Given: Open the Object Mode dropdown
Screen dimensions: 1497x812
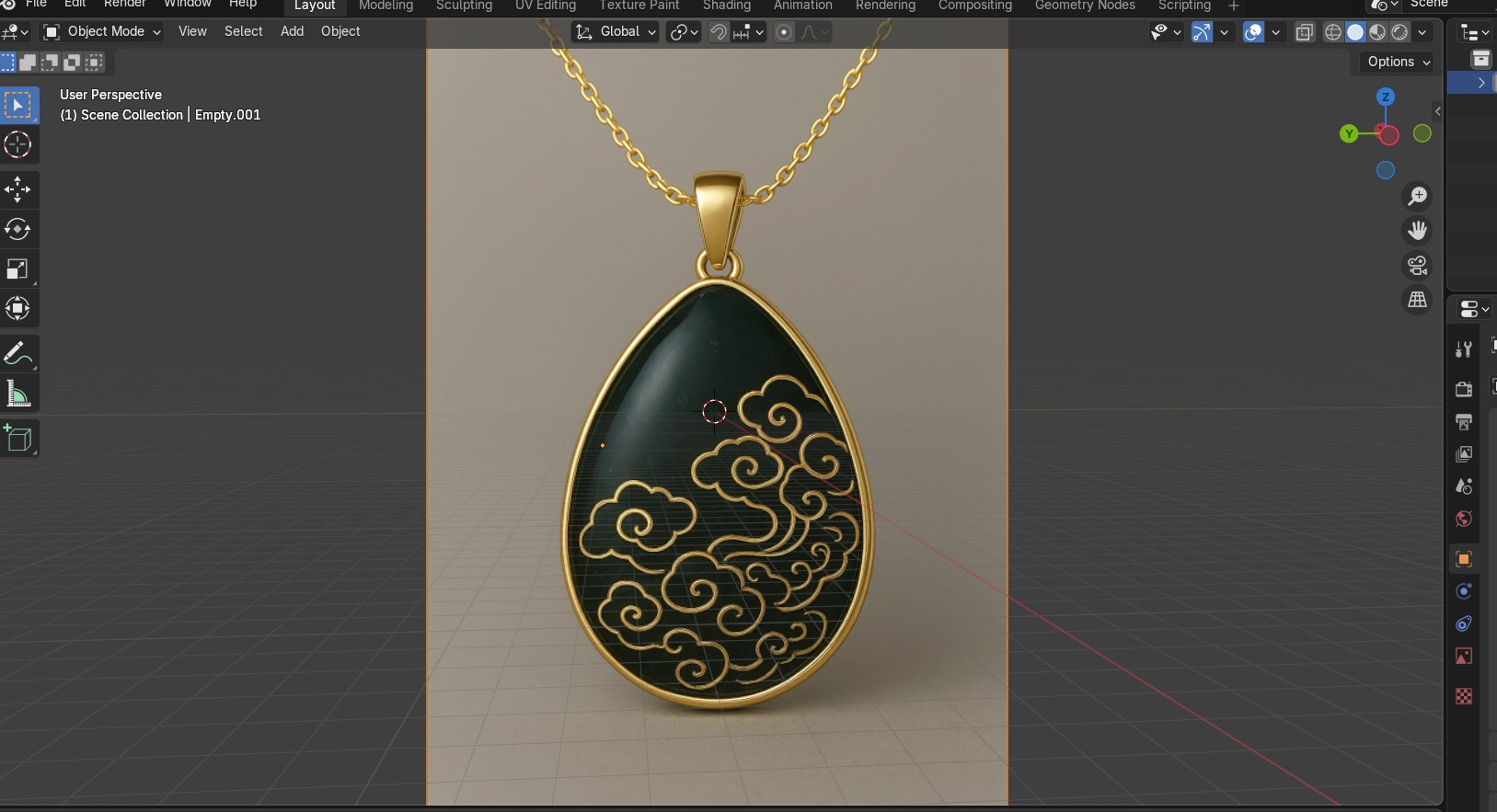Looking at the screenshot, I should coord(103,31).
